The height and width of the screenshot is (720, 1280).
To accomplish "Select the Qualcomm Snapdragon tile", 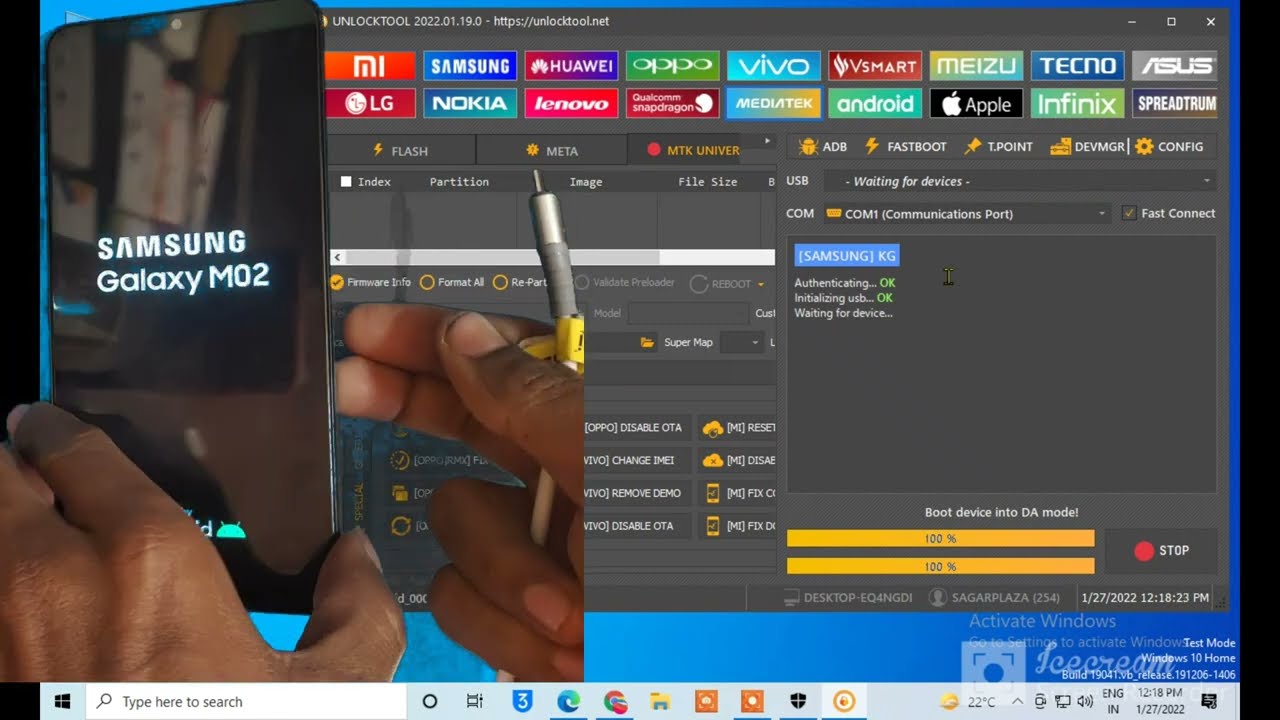I will (x=673, y=103).
